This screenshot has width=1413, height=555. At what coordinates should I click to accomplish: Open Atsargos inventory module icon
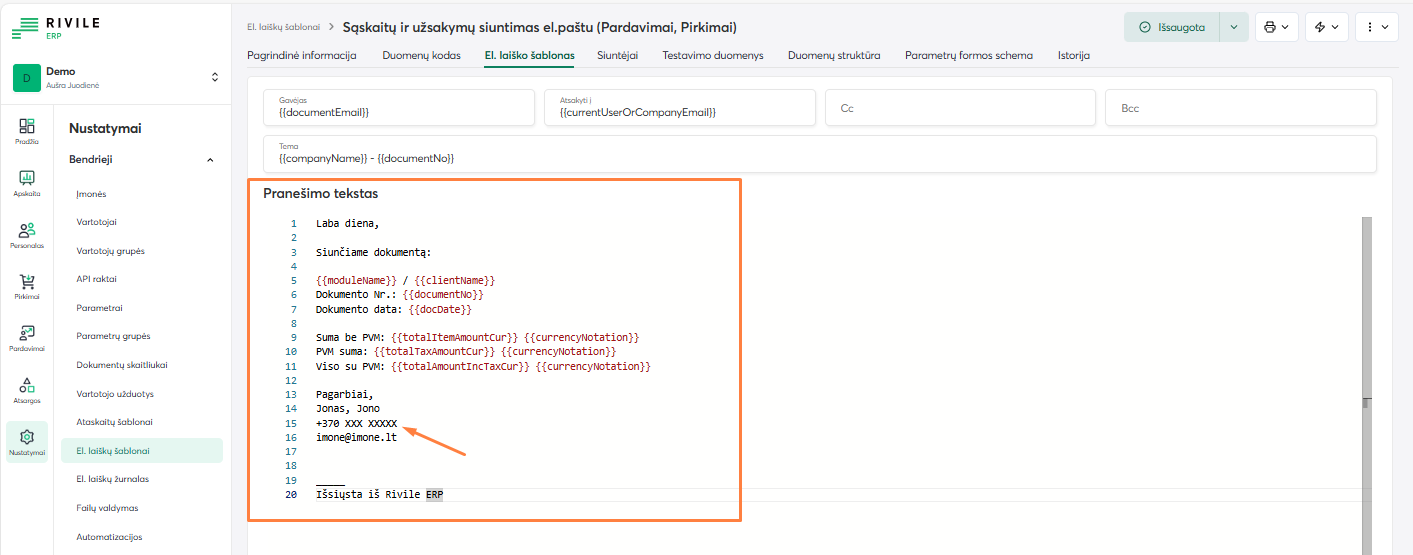coord(27,387)
